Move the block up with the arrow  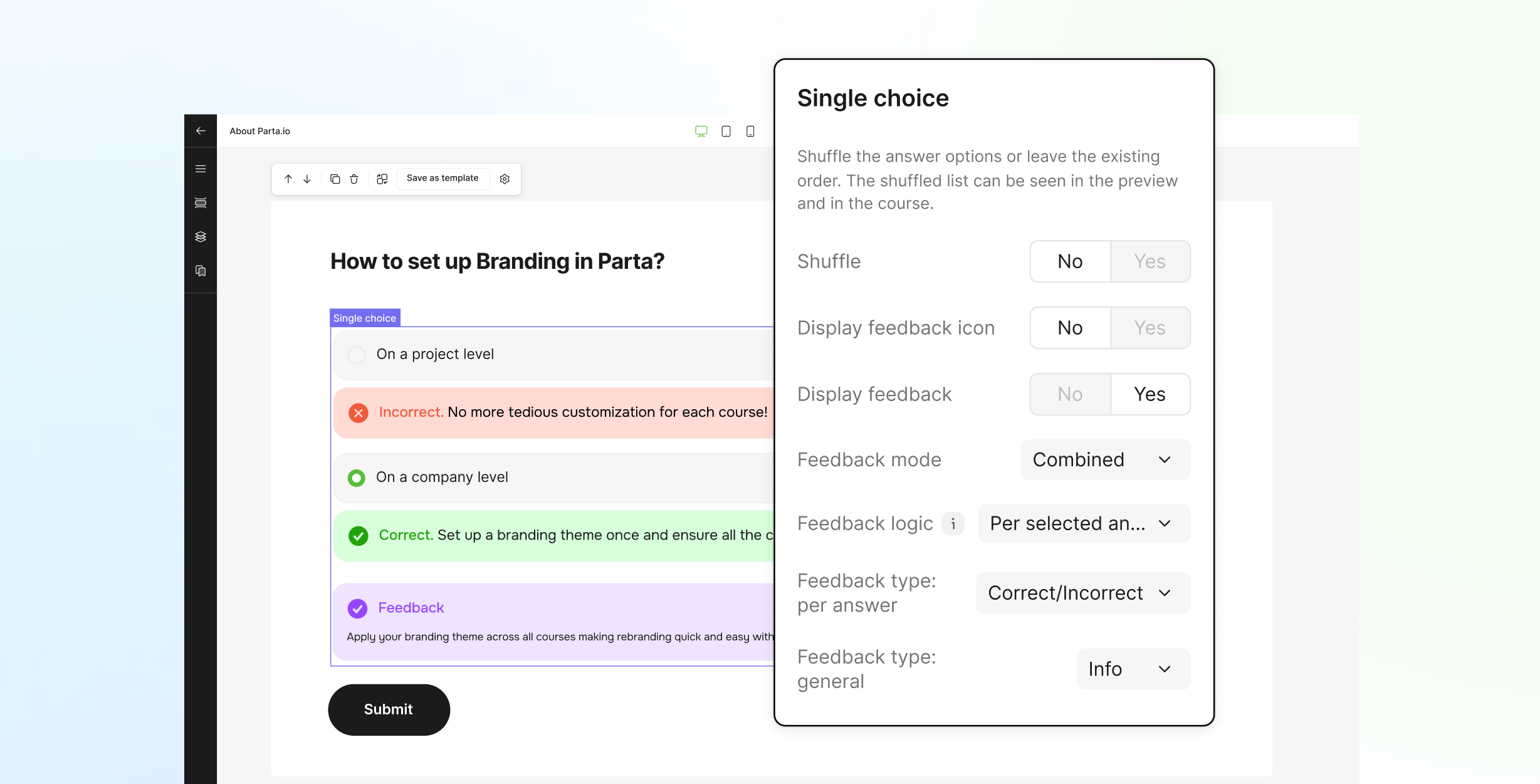(x=288, y=179)
